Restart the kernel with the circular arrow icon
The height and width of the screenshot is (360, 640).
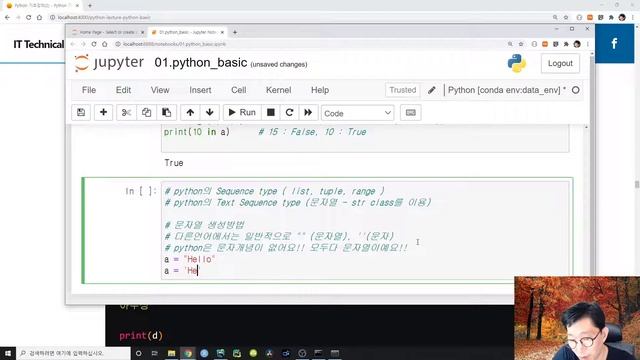pyautogui.click(x=289, y=113)
